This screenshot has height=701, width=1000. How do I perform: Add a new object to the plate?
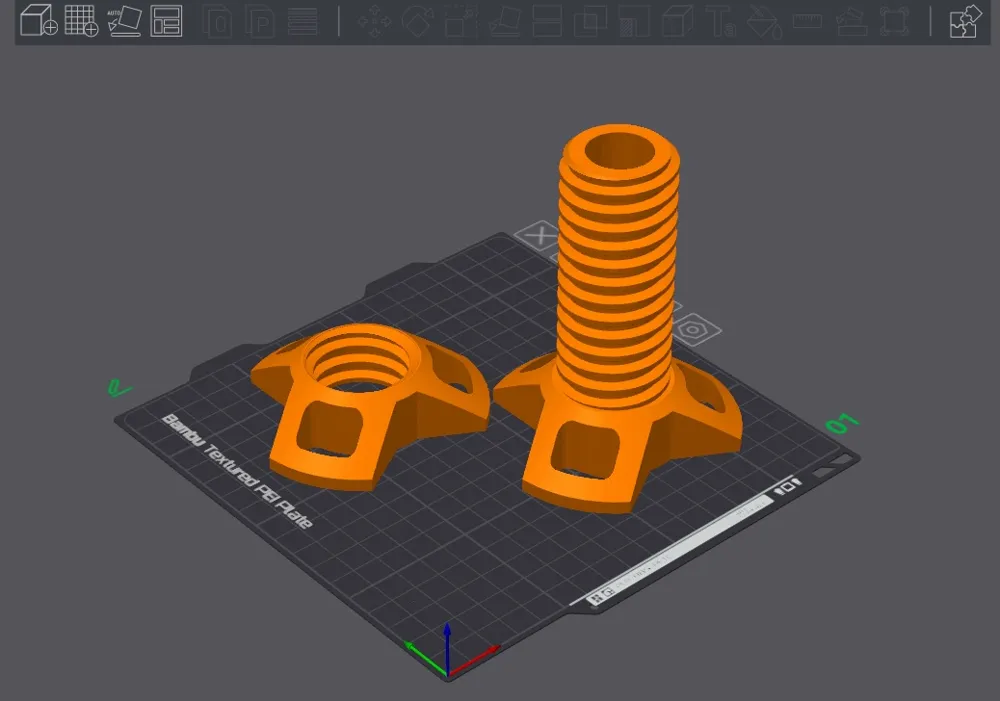coord(35,20)
